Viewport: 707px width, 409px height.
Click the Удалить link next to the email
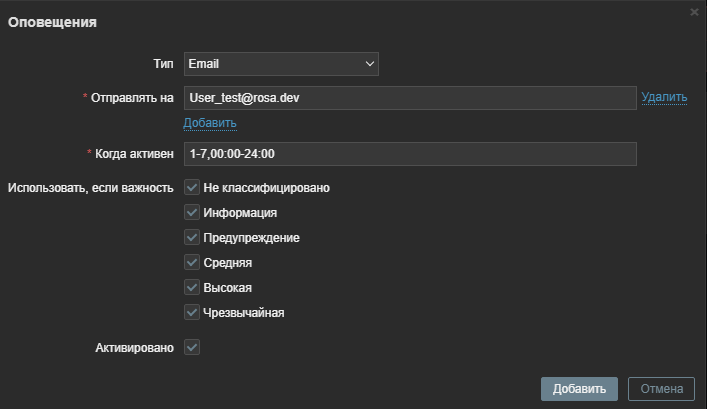point(664,97)
